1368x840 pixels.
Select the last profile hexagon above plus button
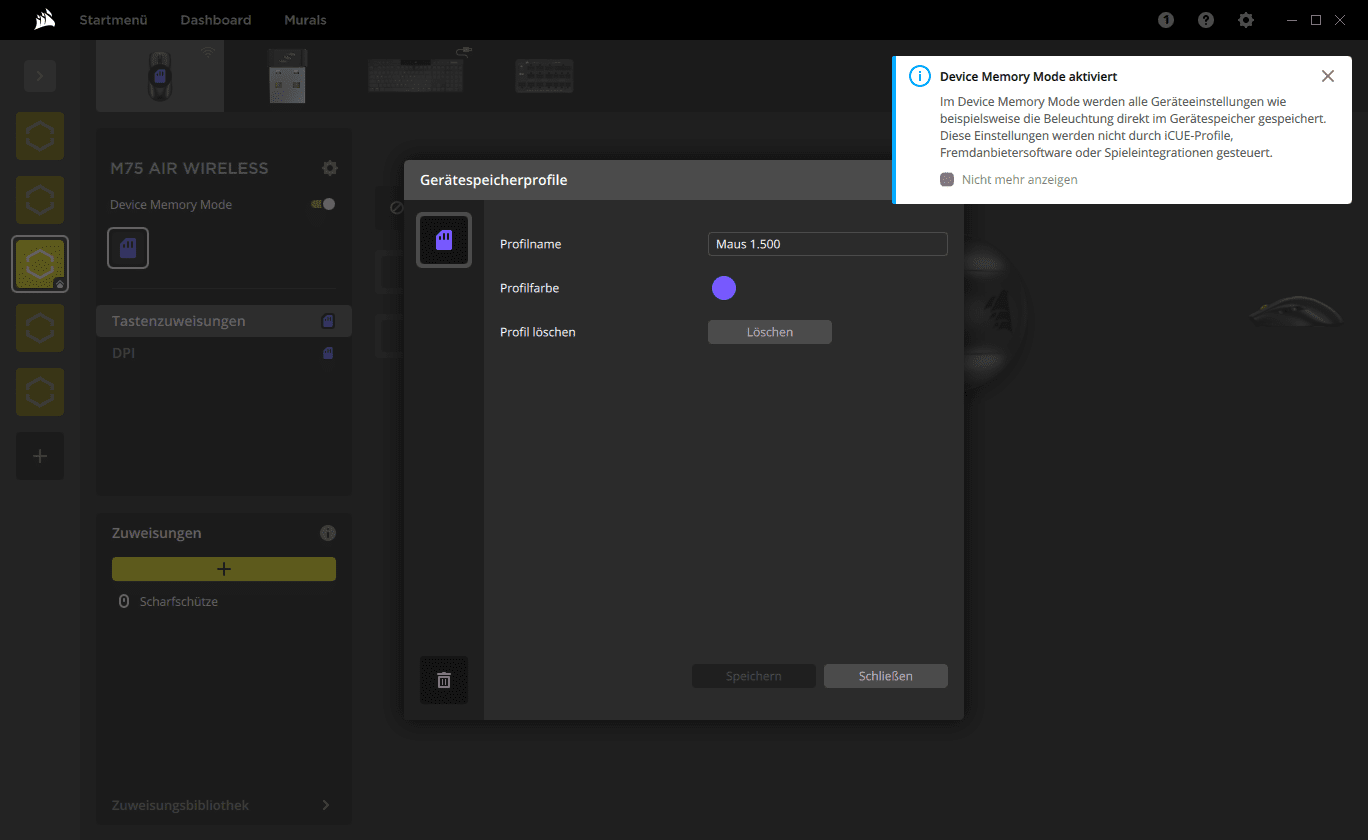[x=40, y=392]
